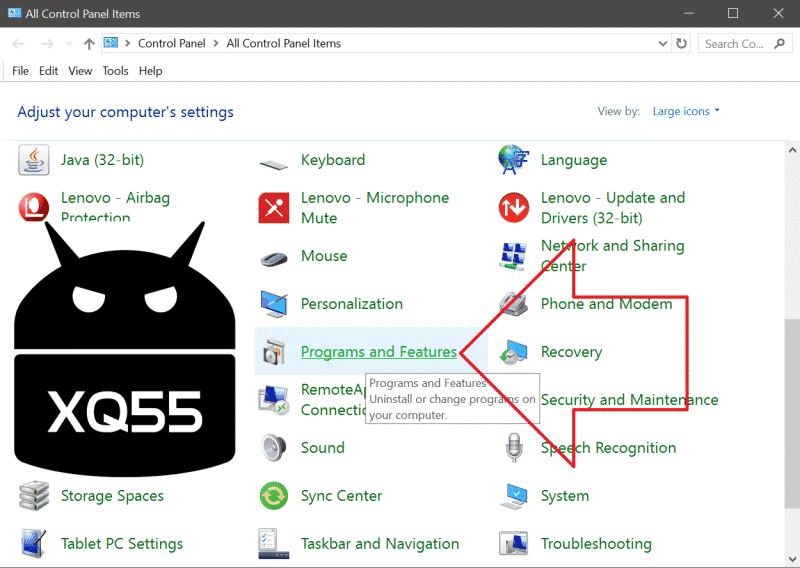Open the View menu
Viewport: 800px width, 568px height.
pyautogui.click(x=80, y=71)
